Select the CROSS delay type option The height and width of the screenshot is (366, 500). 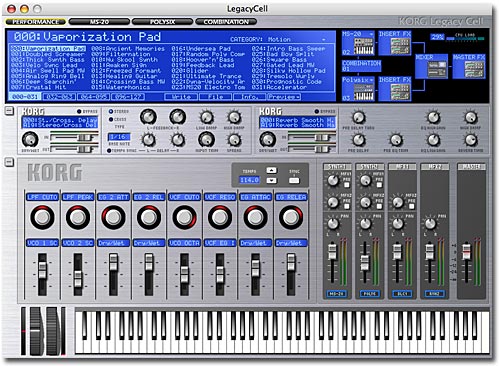(111, 119)
